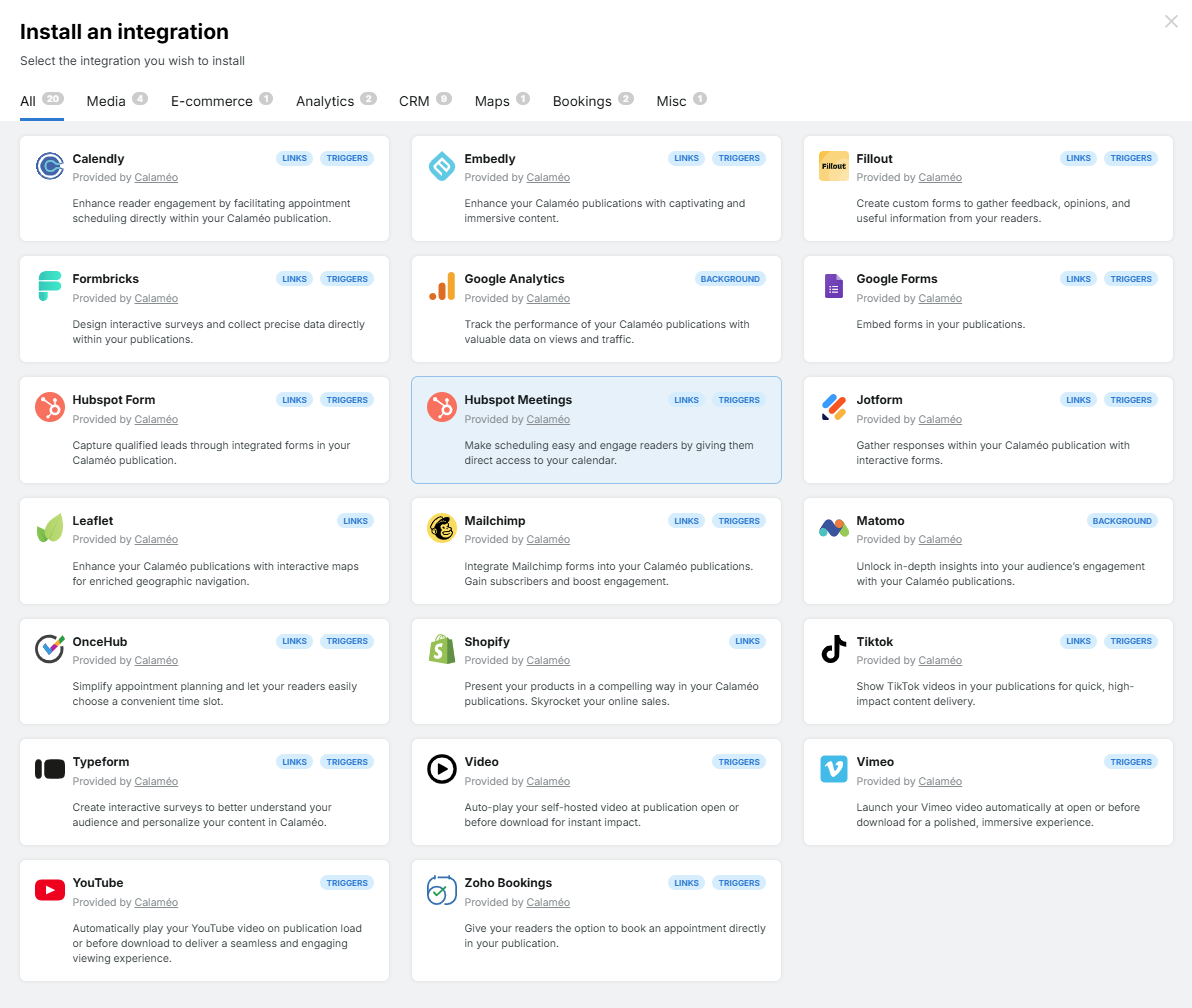1192x1008 pixels.
Task: Follow Calaméo link under Google Forms
Action: point(940,298)
